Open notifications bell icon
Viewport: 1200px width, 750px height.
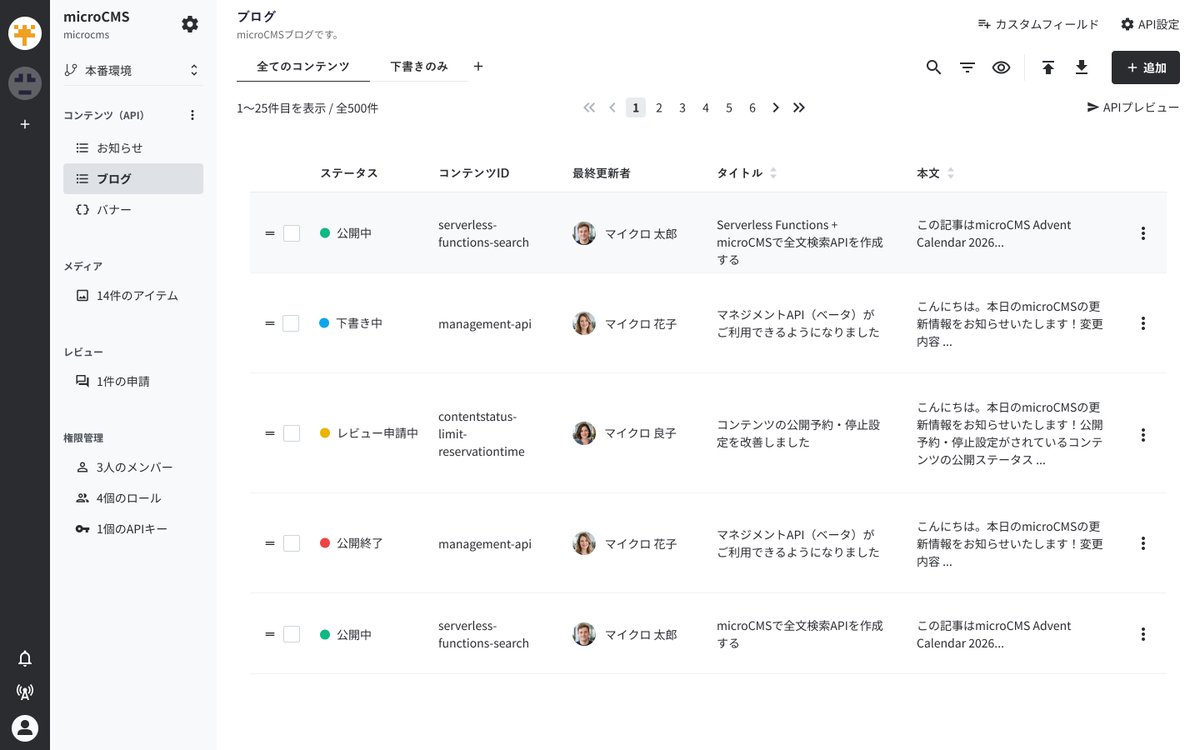tap(25, 658)
